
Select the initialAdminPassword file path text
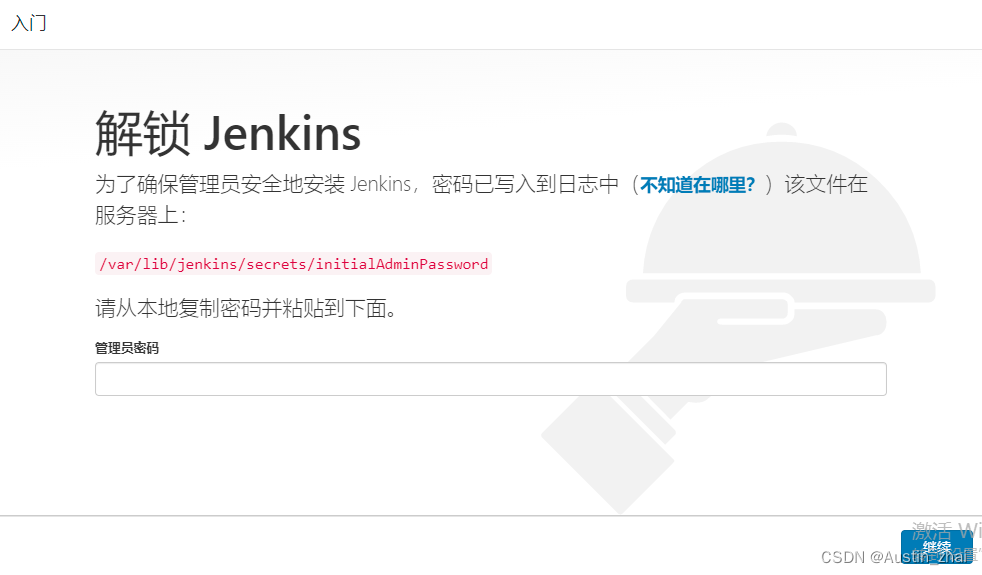pyautogui.click(x=294, y=264)
